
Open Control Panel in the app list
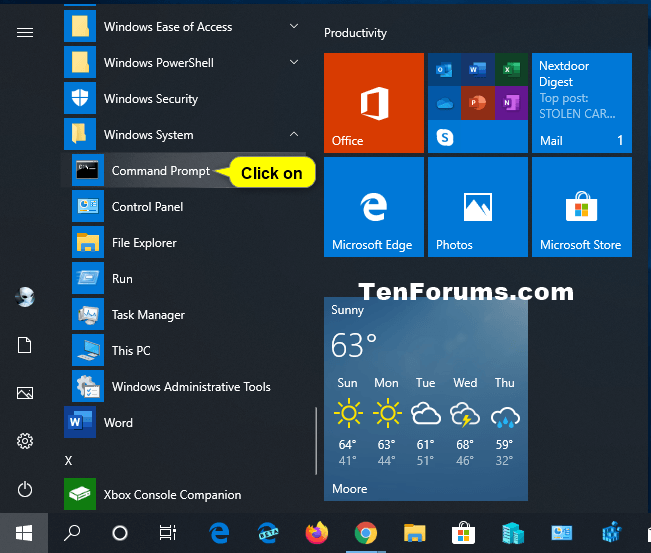pyautogui.click(x=184, y=207)
